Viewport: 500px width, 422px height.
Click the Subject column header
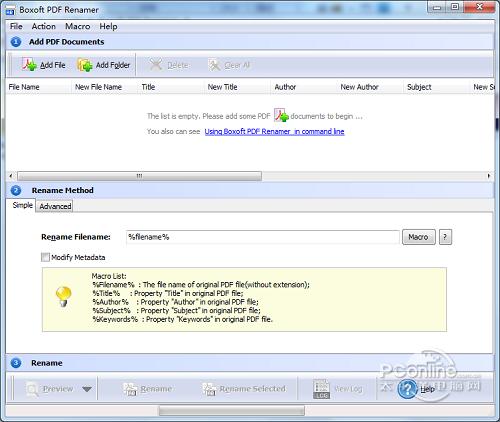pos(437,87)
